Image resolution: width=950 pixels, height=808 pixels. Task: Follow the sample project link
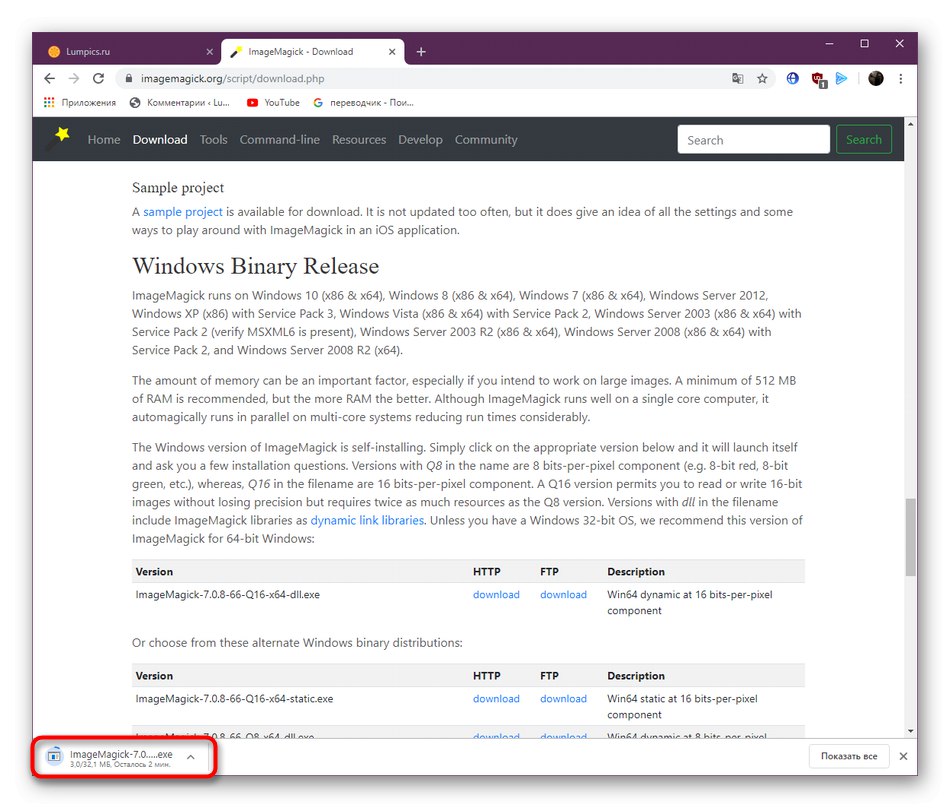coord(182,212)
